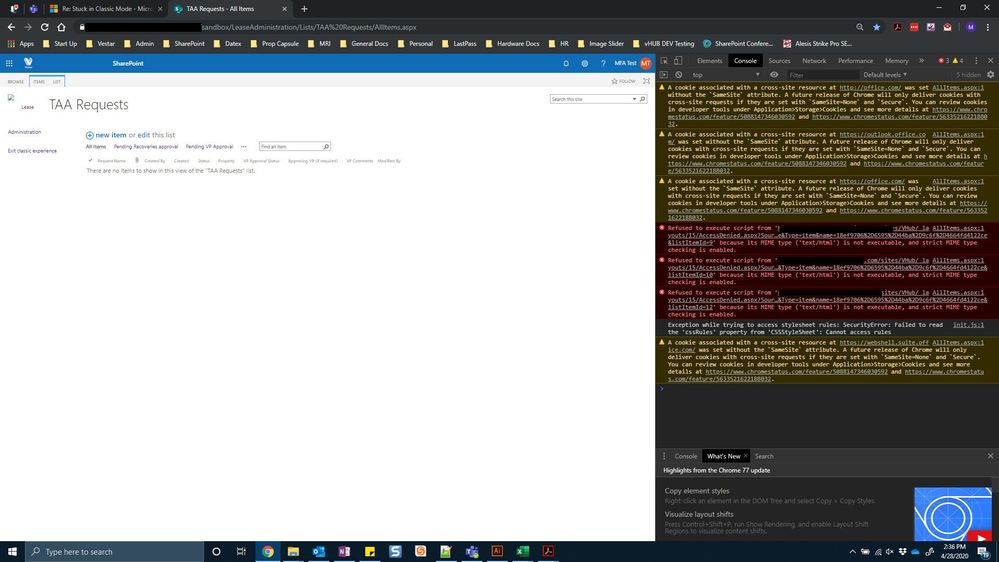
Task: Open the SharePoint bookmarks folder
Action: pyautogui.click(x=184, y=44)
